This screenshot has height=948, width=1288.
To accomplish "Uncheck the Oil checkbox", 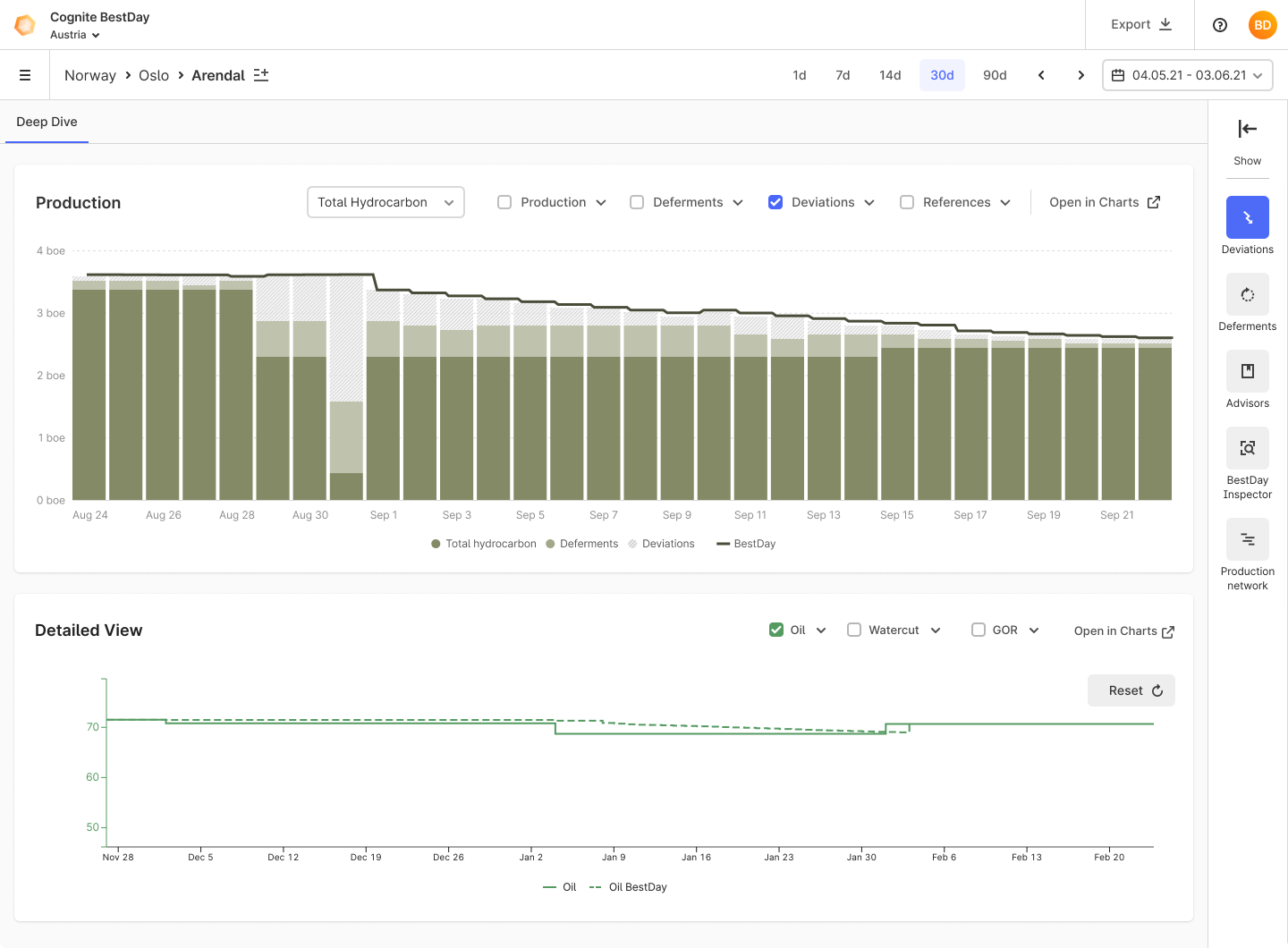I will tap(776, 630).
